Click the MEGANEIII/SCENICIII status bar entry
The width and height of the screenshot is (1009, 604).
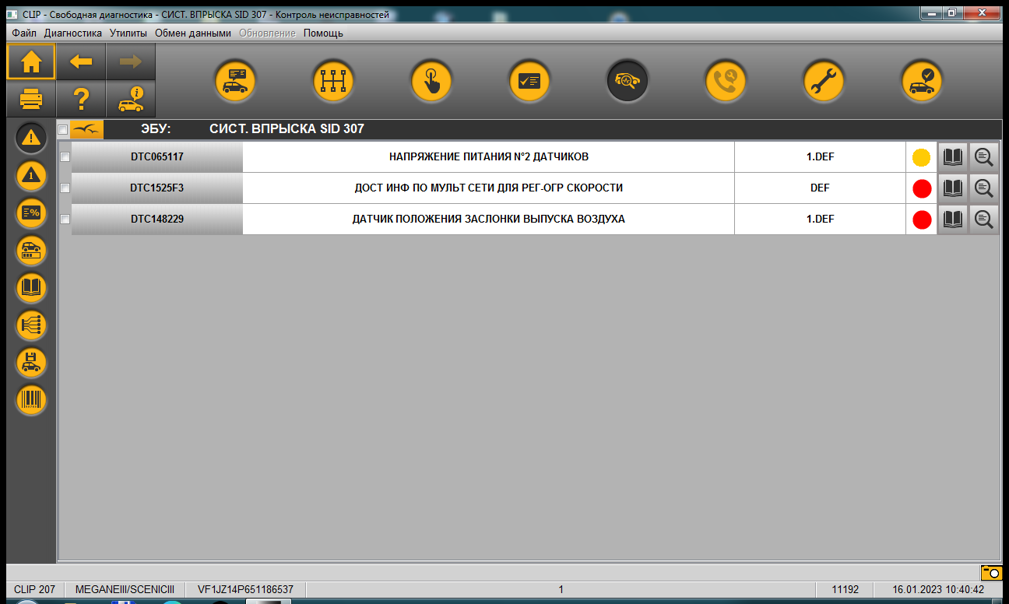click(x=125, y=589)
